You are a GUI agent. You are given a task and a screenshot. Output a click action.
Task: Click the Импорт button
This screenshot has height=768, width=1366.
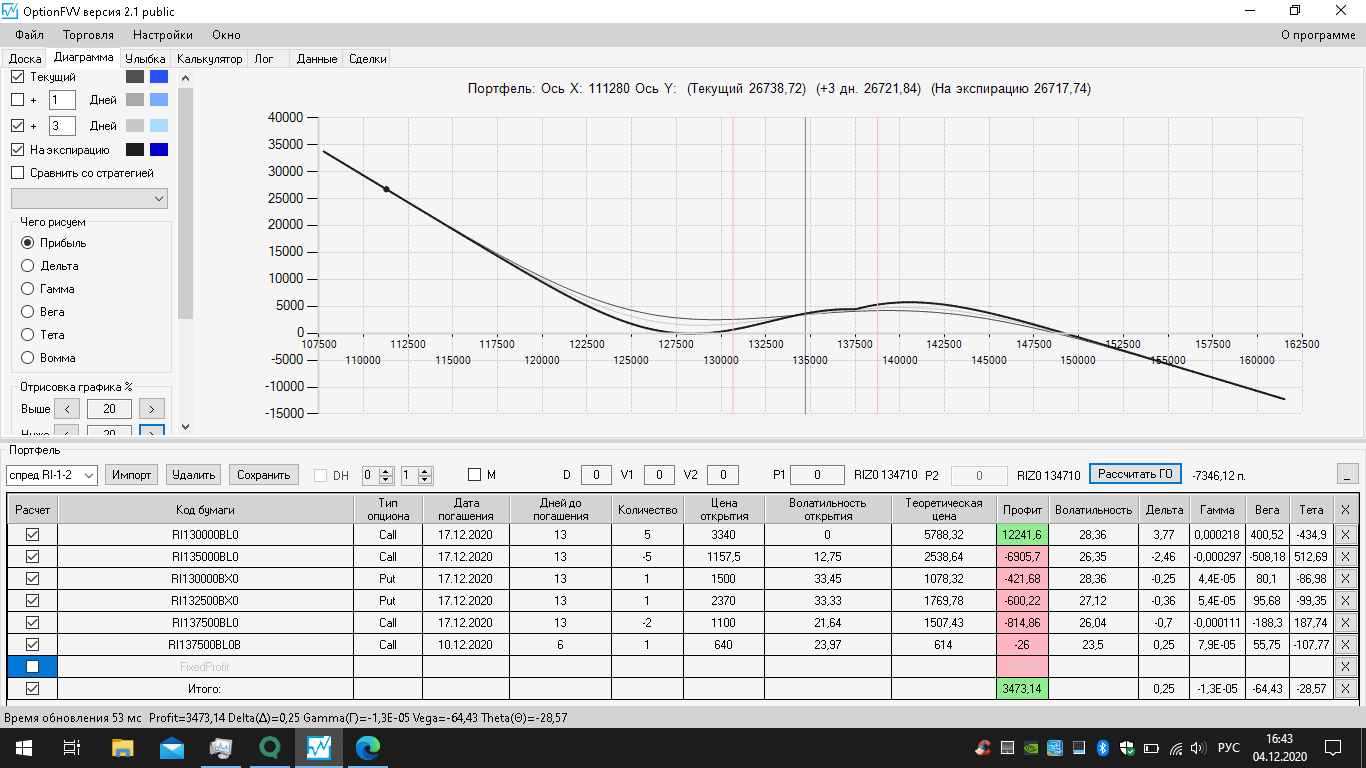(x=132, y=475)
